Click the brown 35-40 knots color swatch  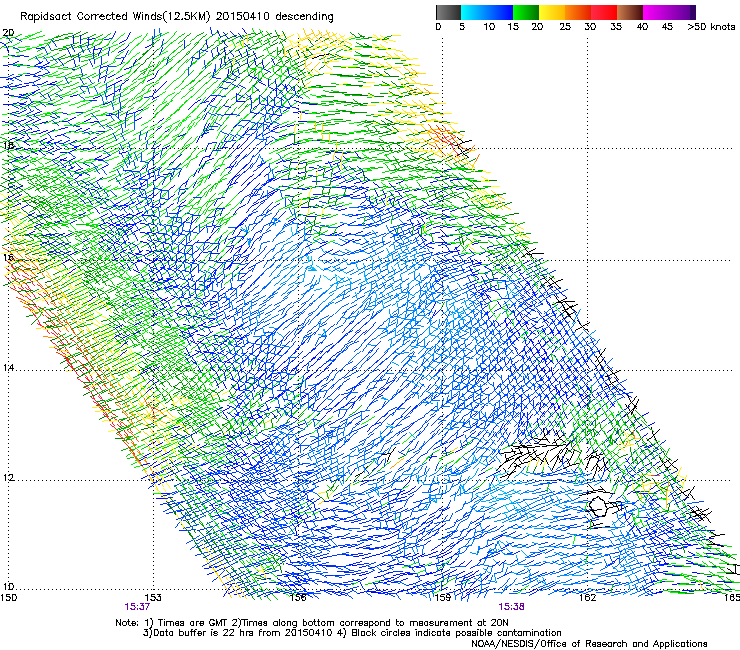[x=630, y=12]
